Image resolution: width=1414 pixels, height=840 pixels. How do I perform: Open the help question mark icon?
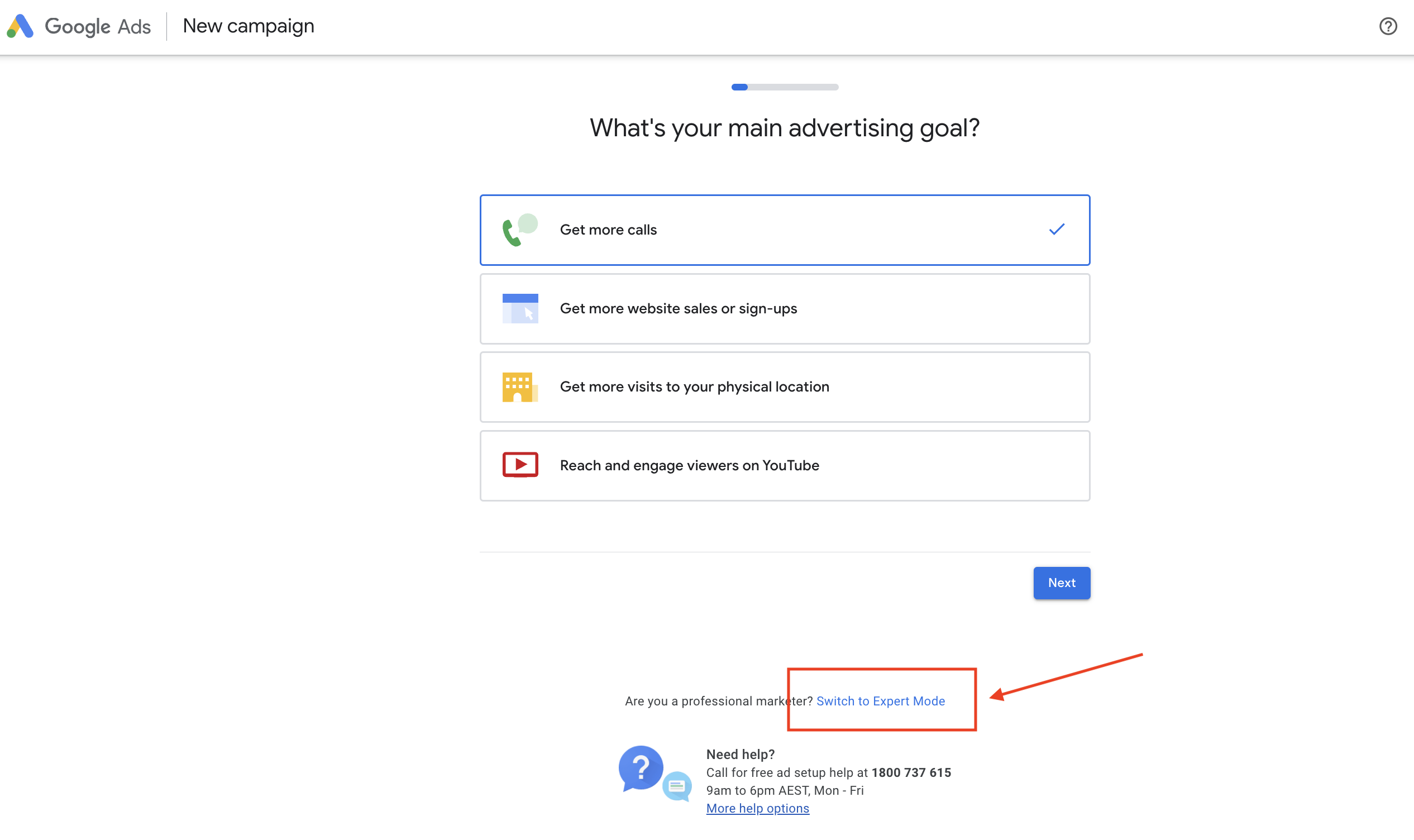[1387, 26]
